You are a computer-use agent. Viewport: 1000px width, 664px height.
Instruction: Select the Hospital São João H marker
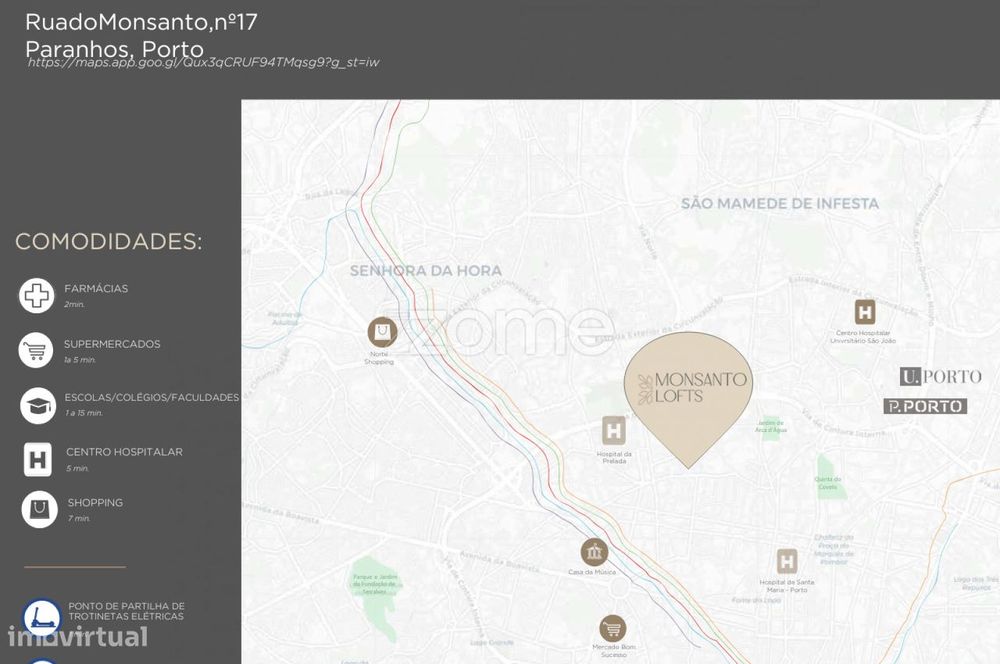[x=865, y=312]
